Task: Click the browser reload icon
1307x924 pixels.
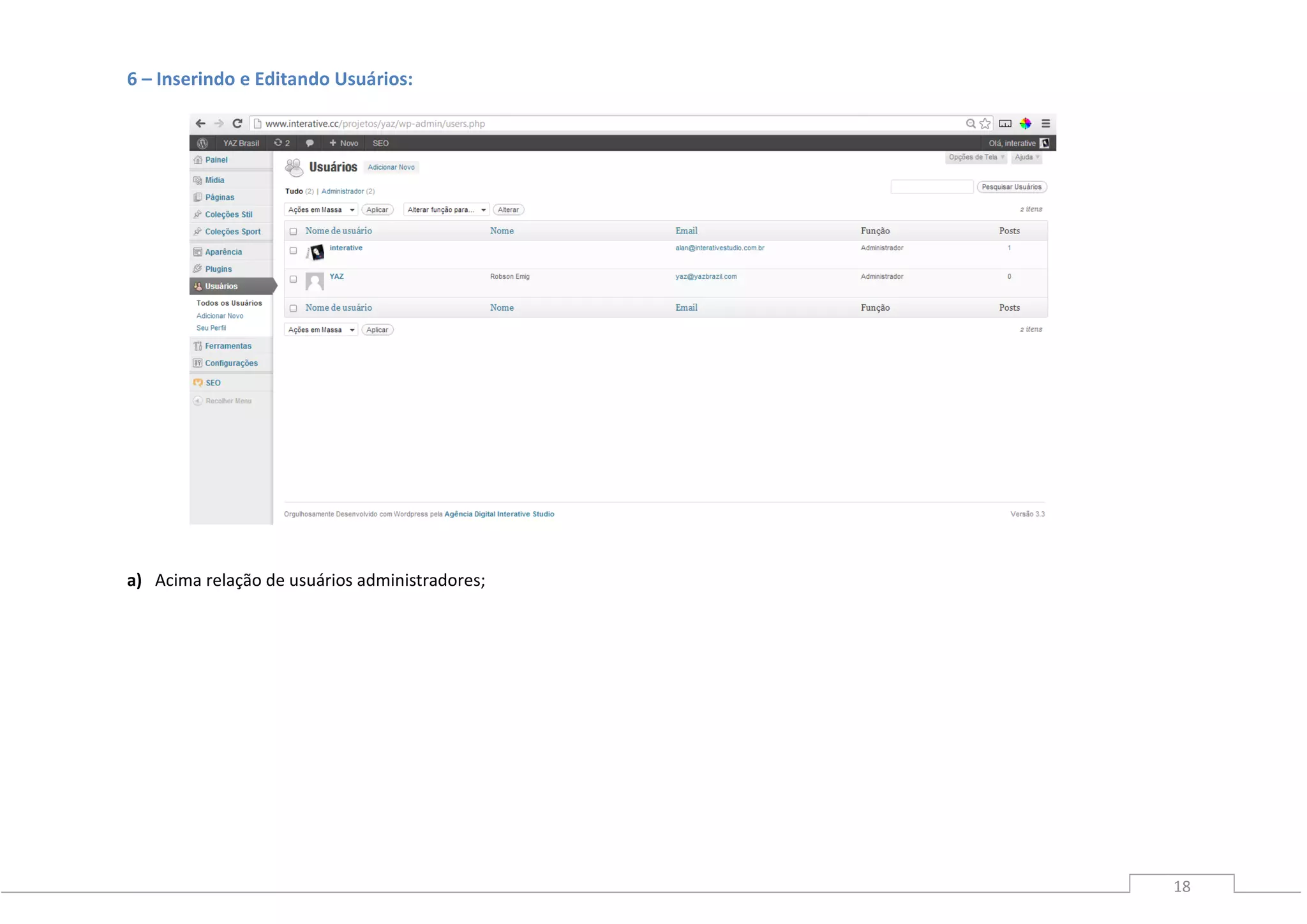Action: tap(237, 123)
